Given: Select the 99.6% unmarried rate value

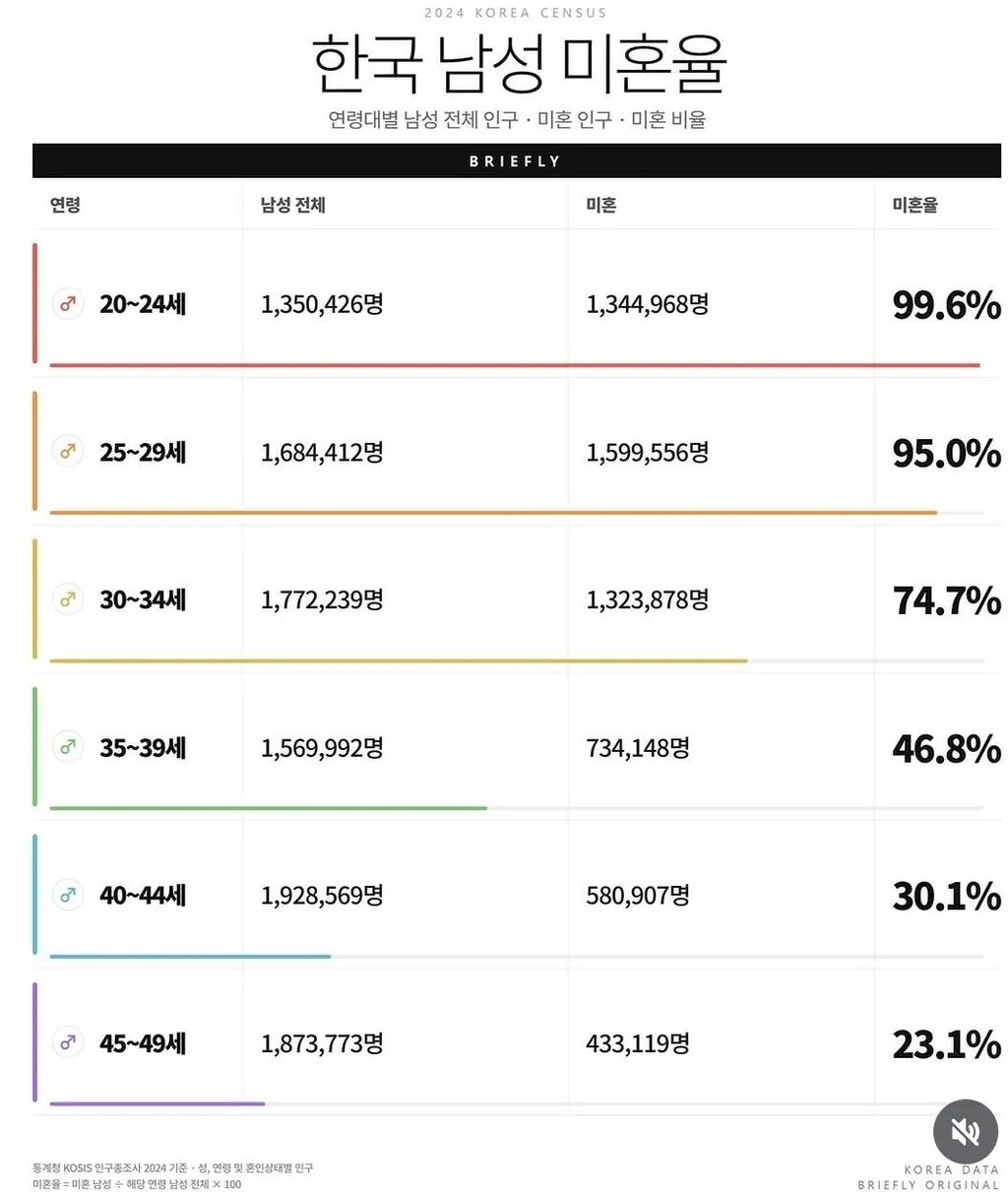Looking at the screenshot, I should [x=947, y=305].
